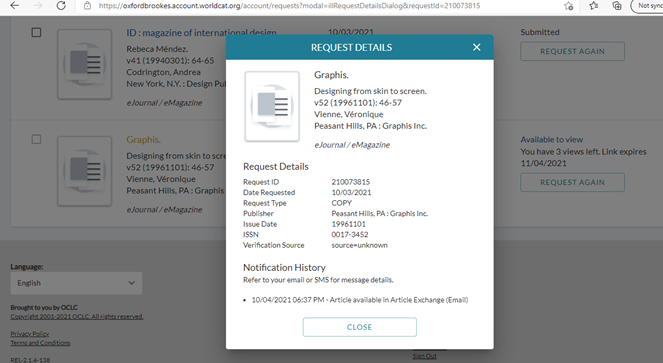Click the Verification Source value source=unknown
The image size is (663, 363).
click(359, 245)
